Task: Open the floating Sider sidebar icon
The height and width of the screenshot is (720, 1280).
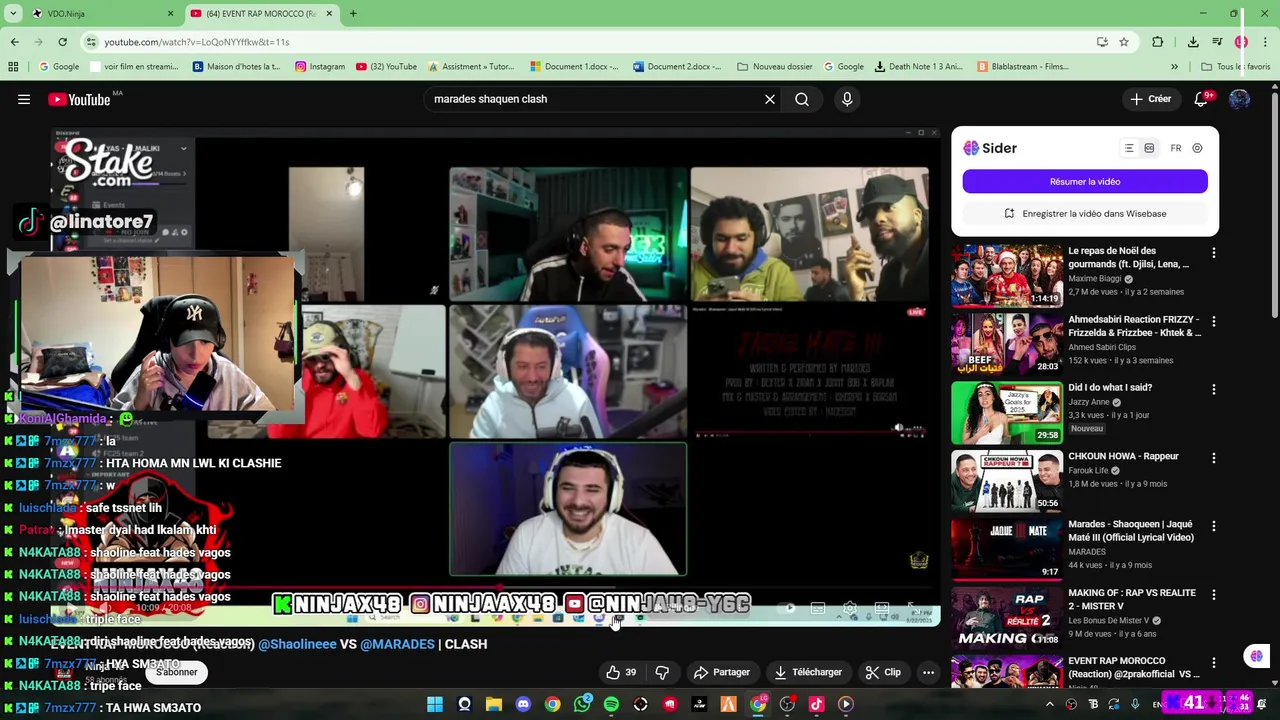Action: point(1256,656)
